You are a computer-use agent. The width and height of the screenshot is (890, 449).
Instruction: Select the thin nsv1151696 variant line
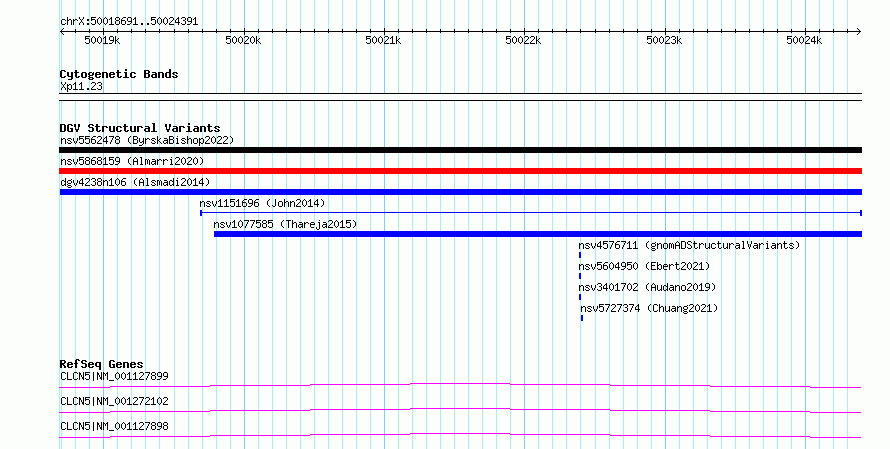tap(531, 213)
